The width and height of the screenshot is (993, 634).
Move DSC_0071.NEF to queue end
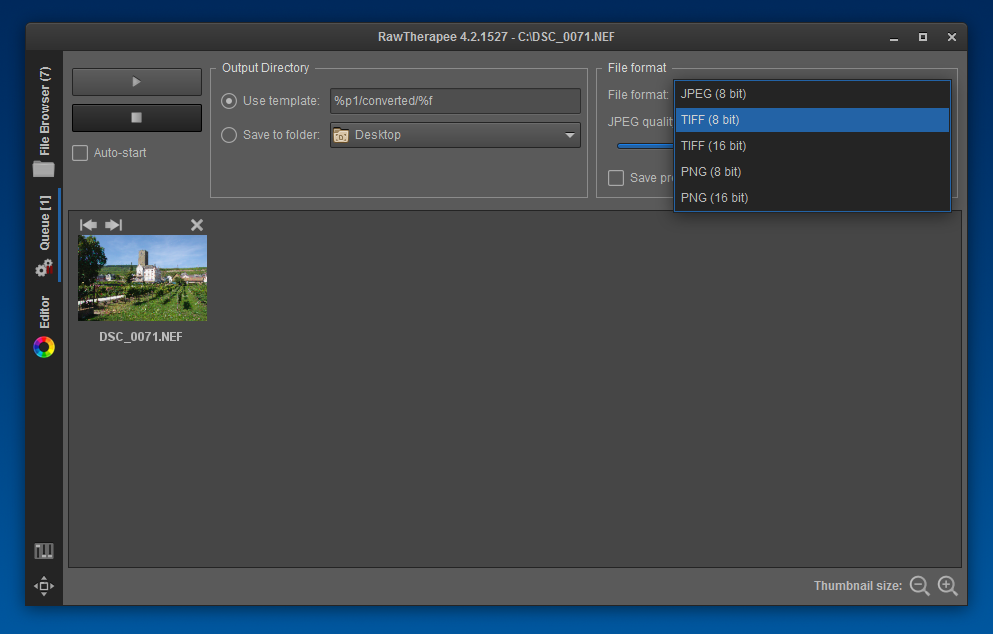tap(113, 225)
